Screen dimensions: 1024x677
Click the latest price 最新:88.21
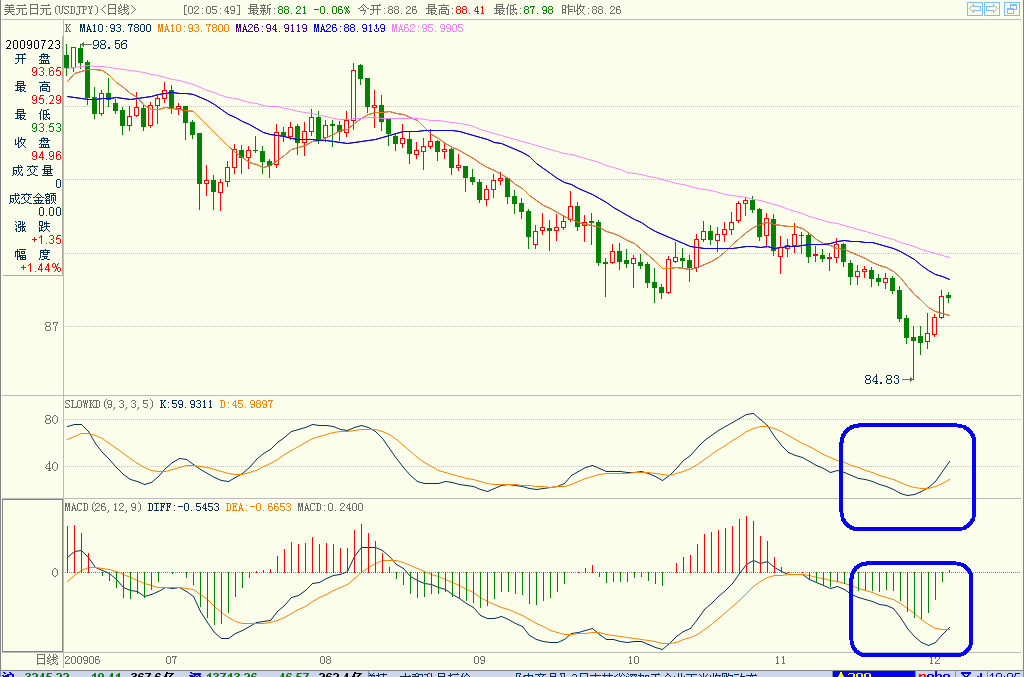(x=278, y=10)
